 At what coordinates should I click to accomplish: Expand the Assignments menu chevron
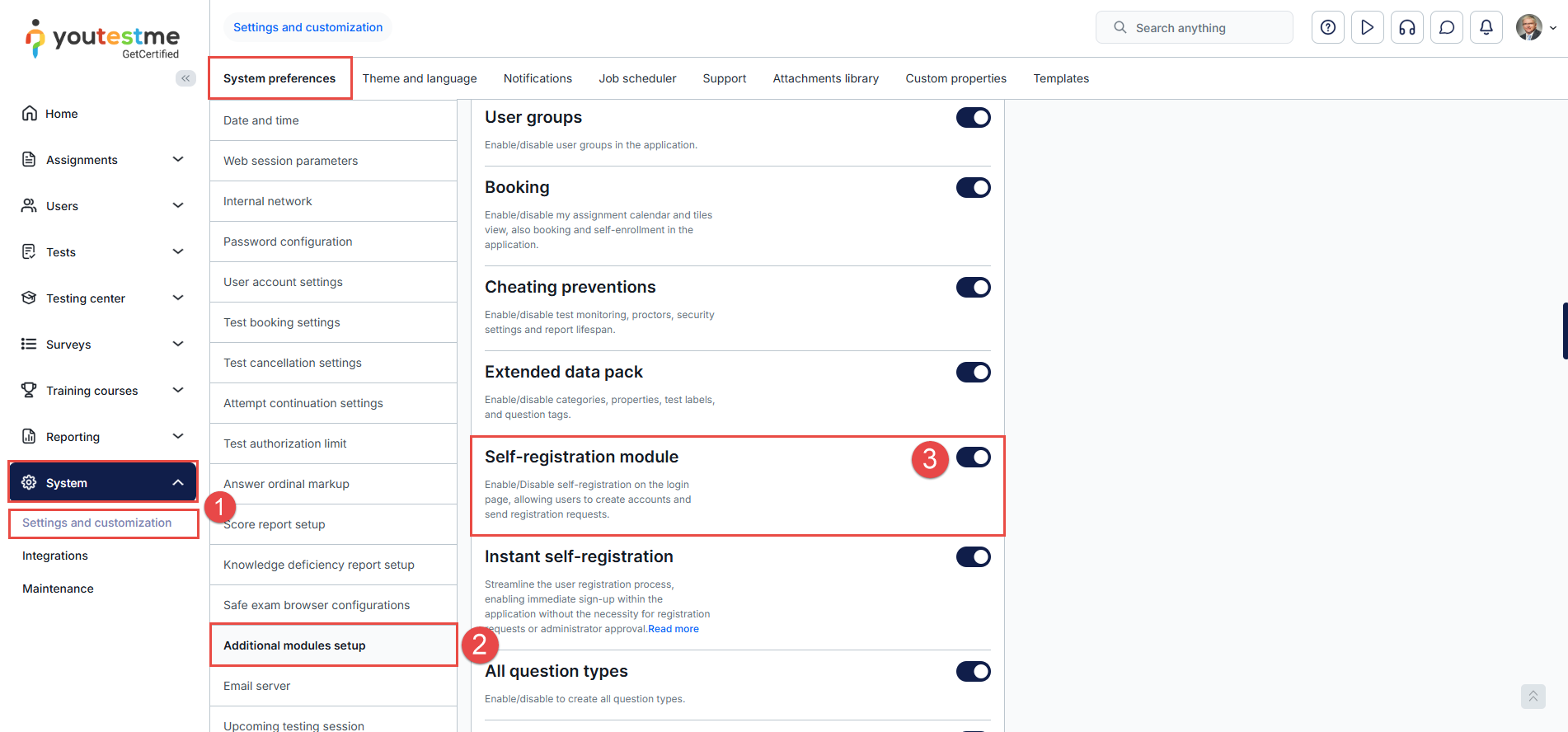(x=178, y=159)
